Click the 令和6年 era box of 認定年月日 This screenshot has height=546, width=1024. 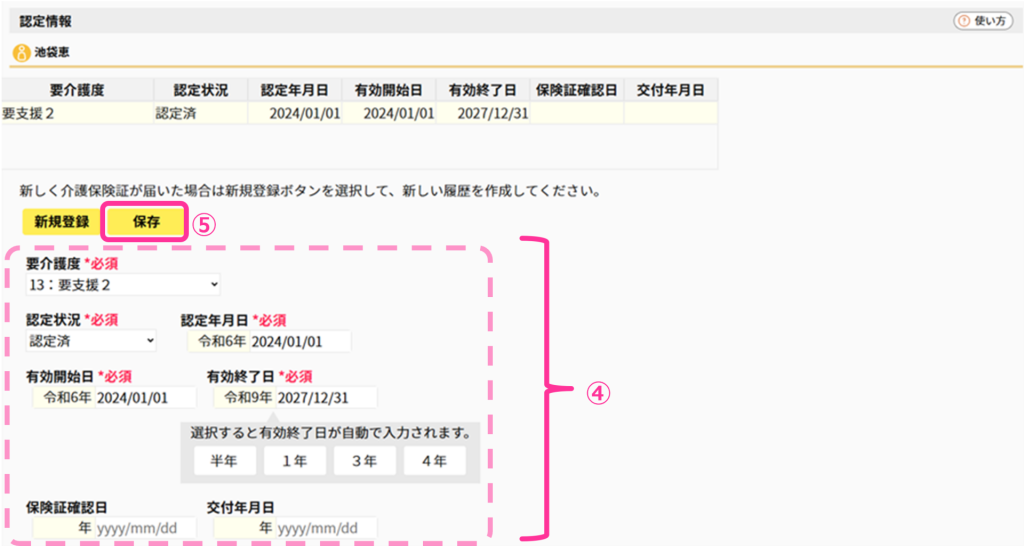(219, 341)
